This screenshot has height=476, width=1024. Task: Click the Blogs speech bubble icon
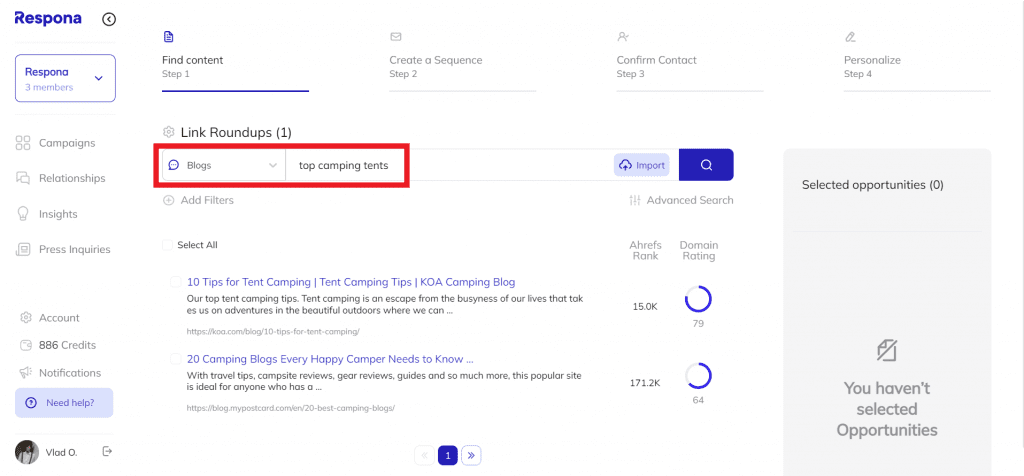point(174,165)
